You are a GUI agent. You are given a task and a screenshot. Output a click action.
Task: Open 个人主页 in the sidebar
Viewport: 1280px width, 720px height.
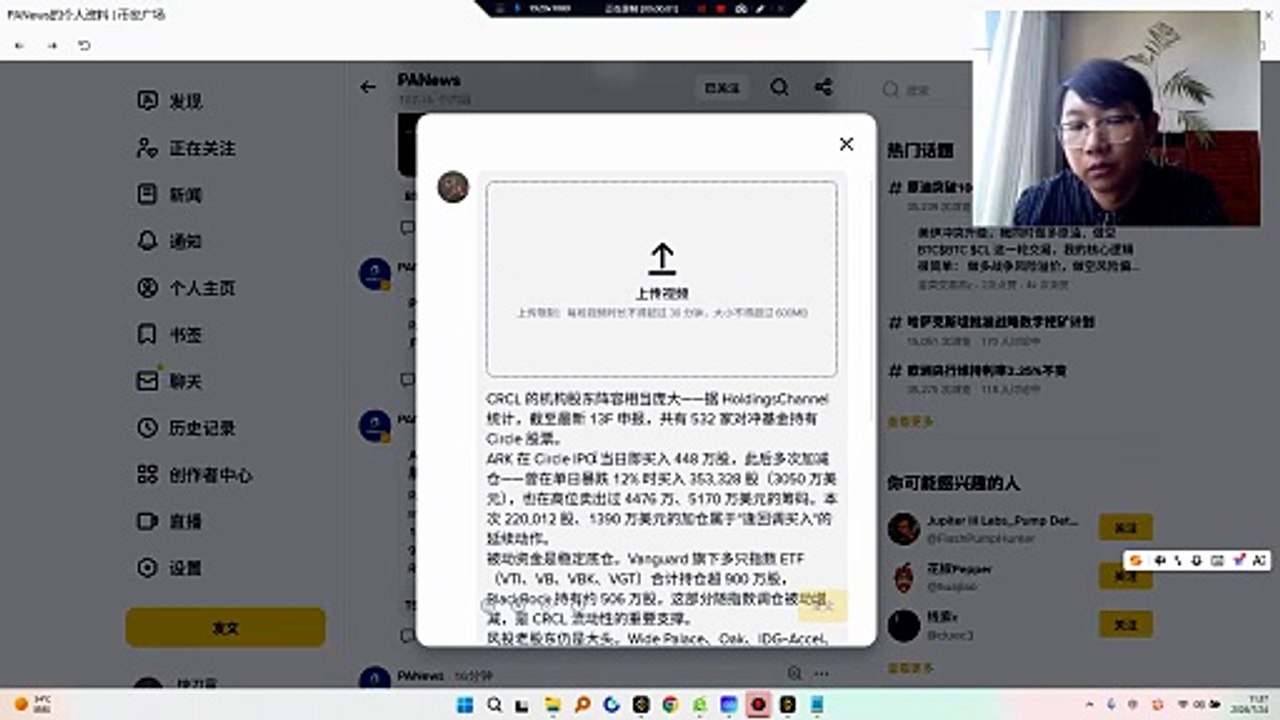(186, 288)
